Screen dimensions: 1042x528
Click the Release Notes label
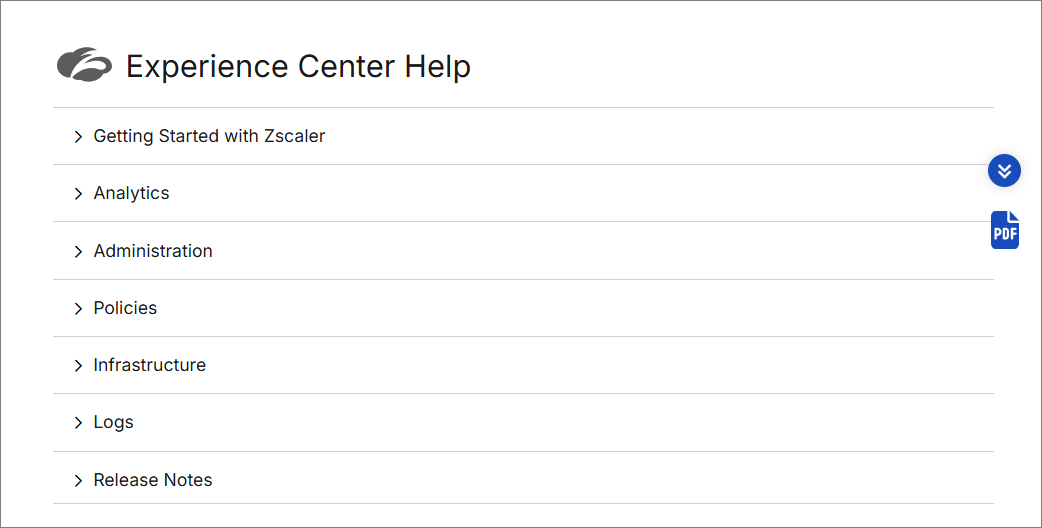point(153,480)
